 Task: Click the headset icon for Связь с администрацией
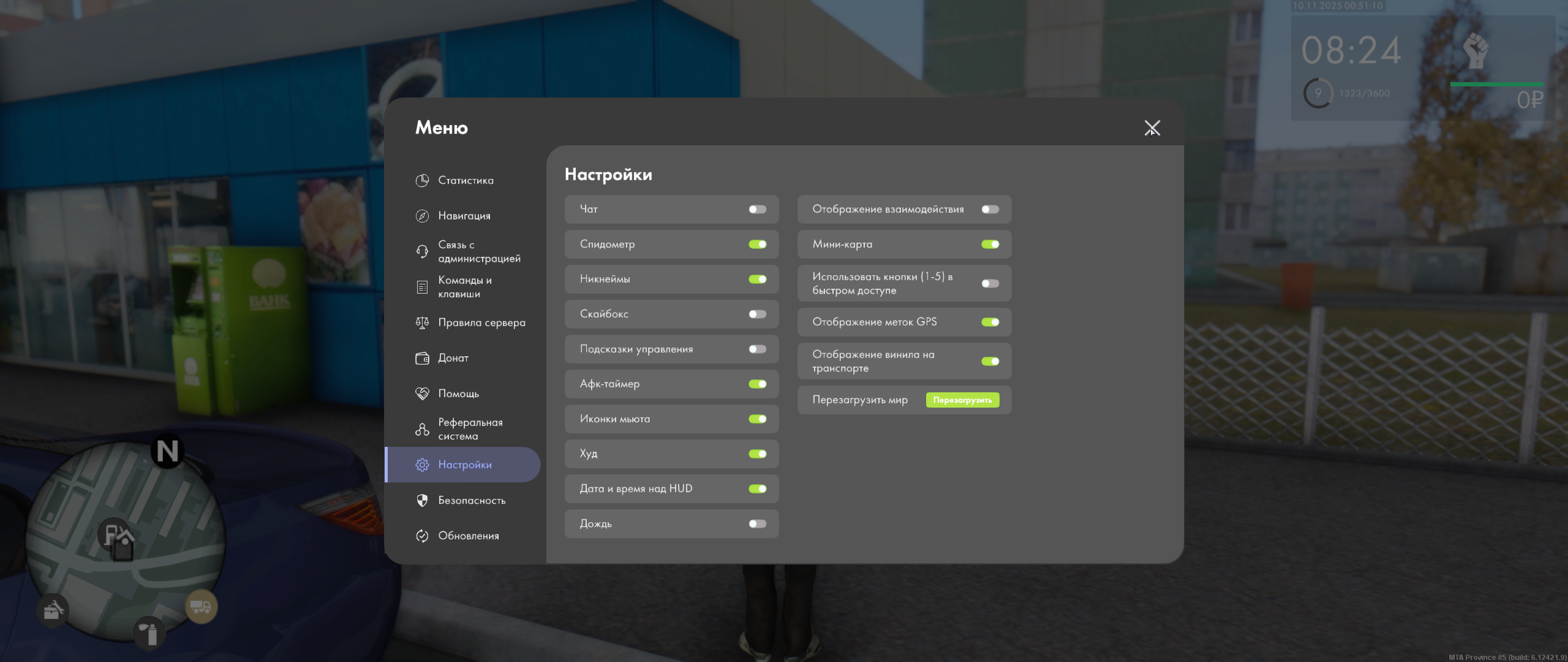pos(422,251)
